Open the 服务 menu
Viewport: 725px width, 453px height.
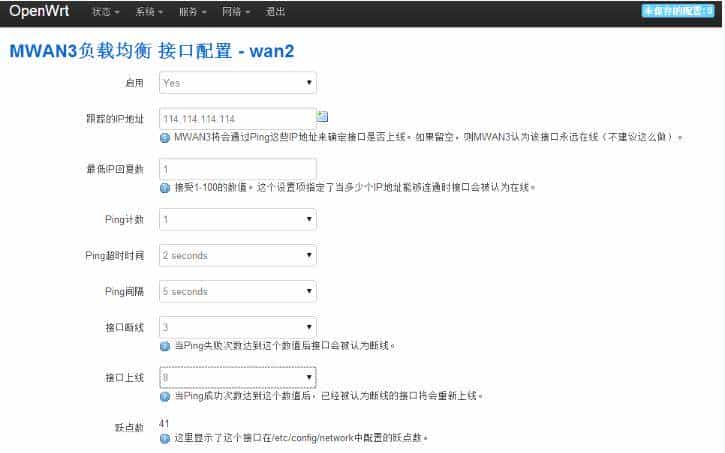tap(193, 12)
